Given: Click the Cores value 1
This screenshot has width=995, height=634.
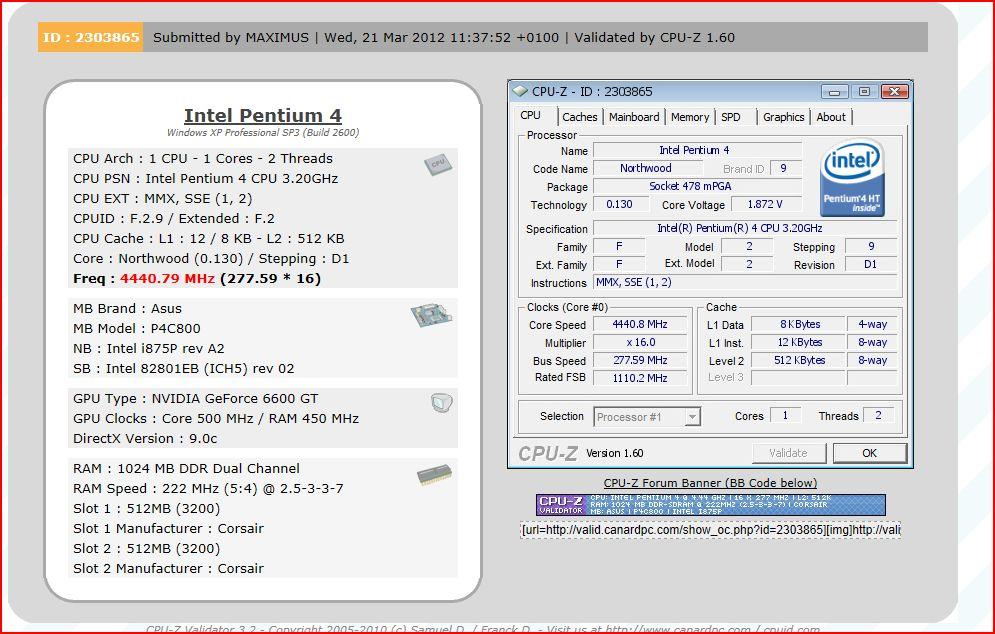Looking at the screenshot, I should pyautogui.click(x=785, y=416).
